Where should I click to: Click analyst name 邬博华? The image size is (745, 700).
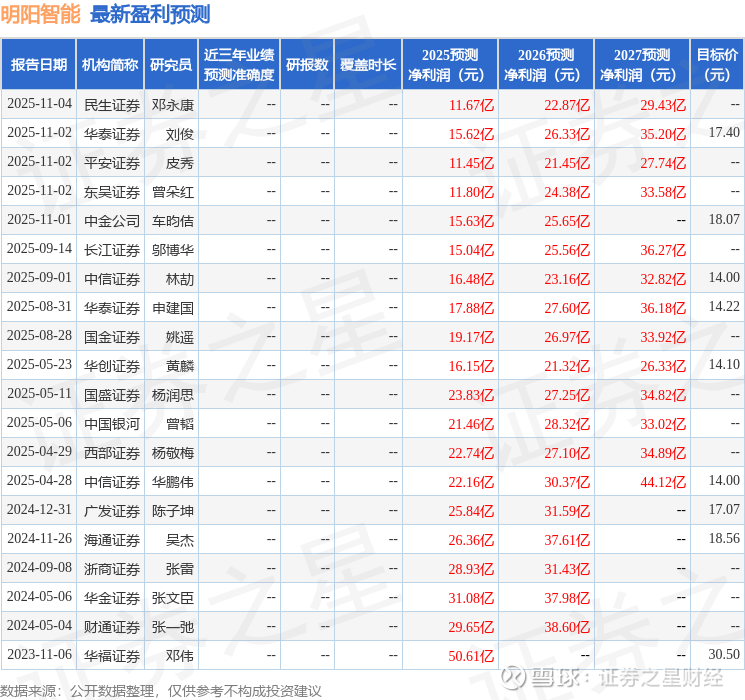[x=173, y=250]
